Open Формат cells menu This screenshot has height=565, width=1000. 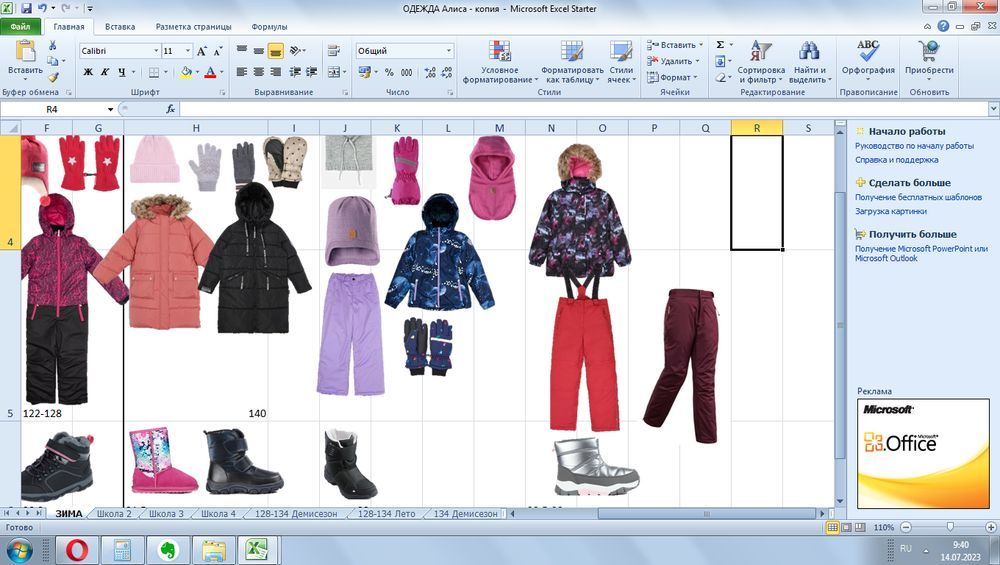coord(672,77)
